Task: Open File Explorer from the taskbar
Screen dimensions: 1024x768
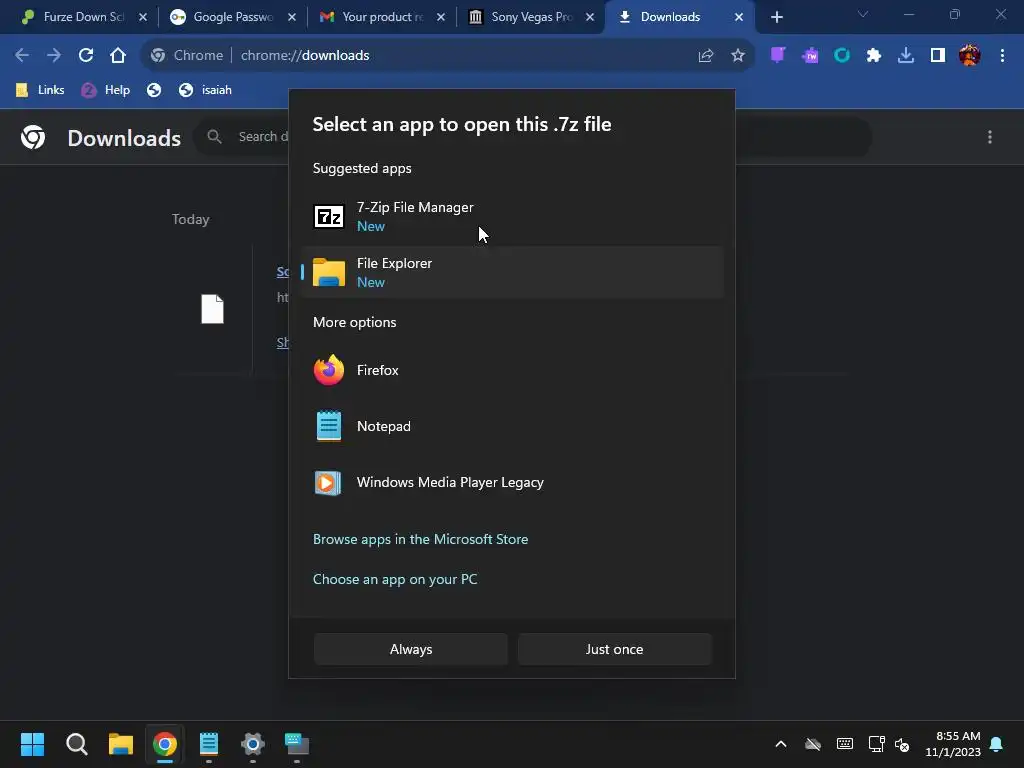Action: [x=121, y=744]
